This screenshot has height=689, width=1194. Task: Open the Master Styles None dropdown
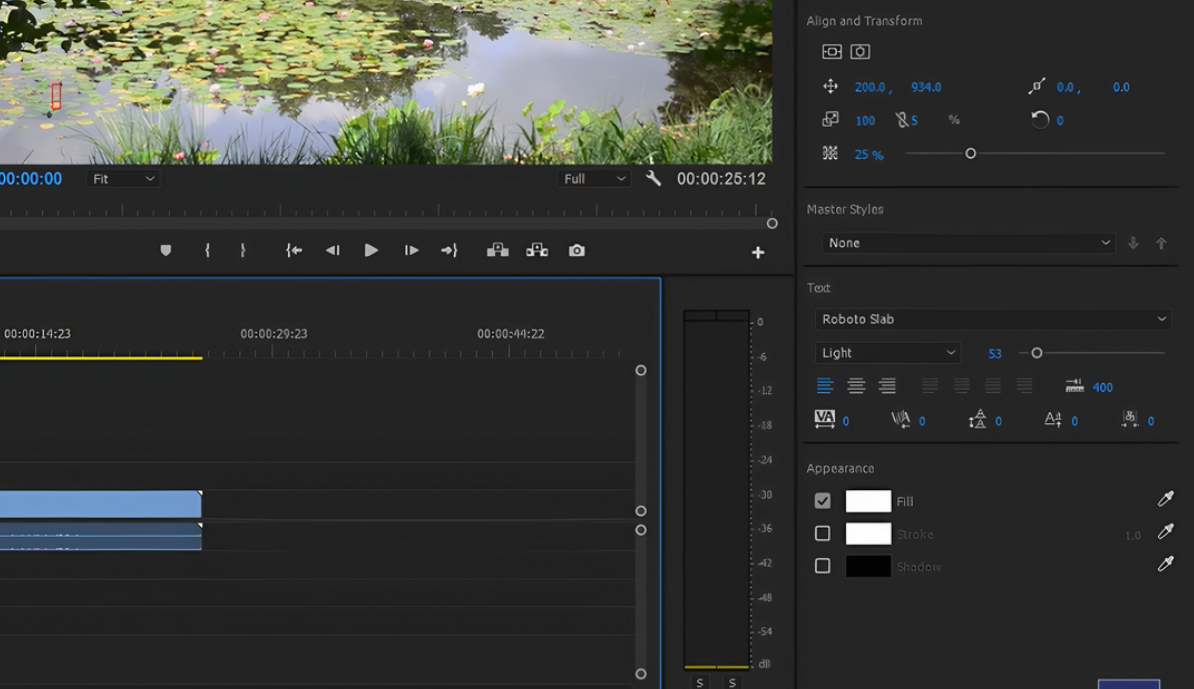point(967,243)
